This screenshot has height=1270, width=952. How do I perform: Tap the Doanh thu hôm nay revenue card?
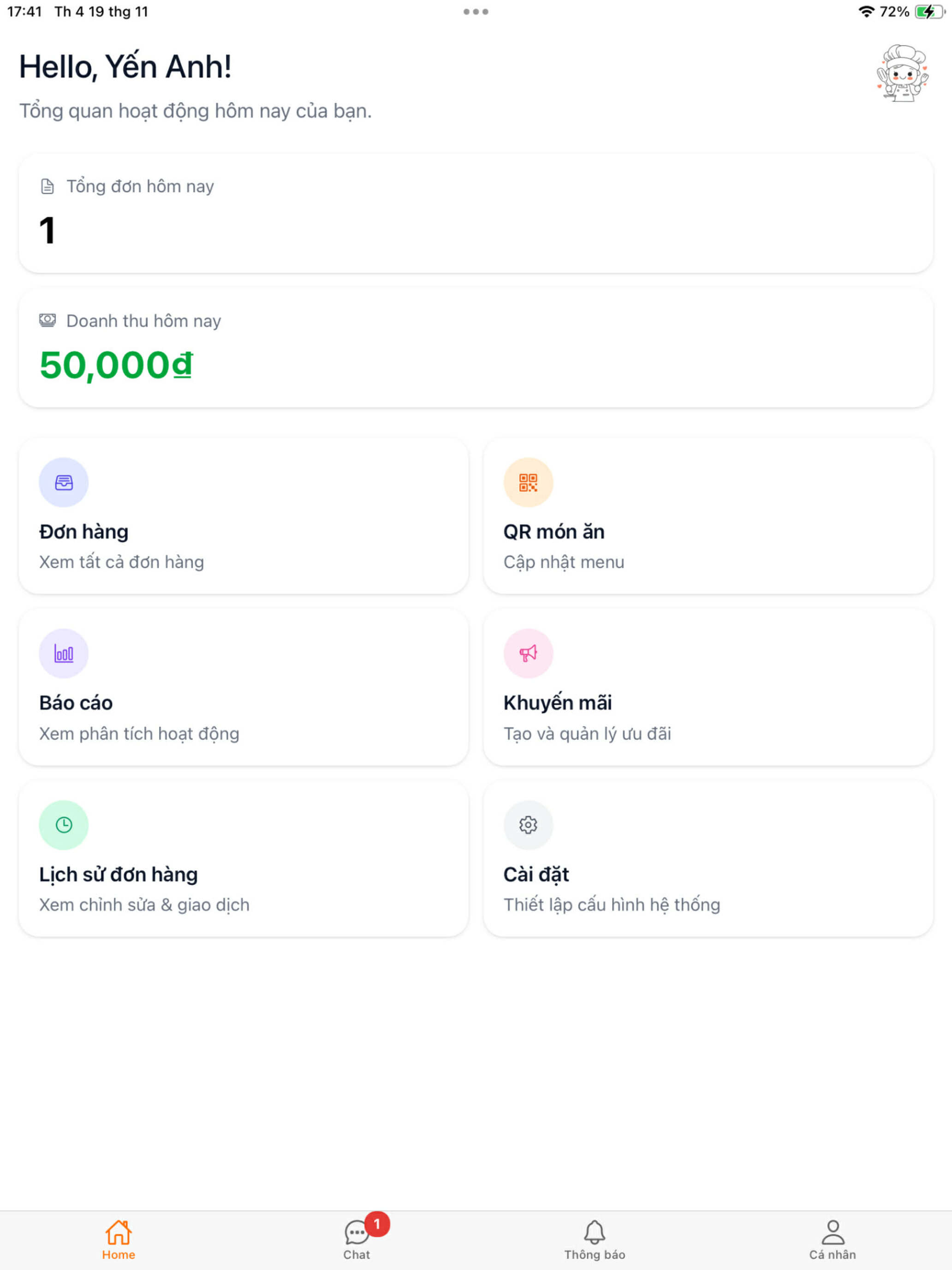[476, 348]
